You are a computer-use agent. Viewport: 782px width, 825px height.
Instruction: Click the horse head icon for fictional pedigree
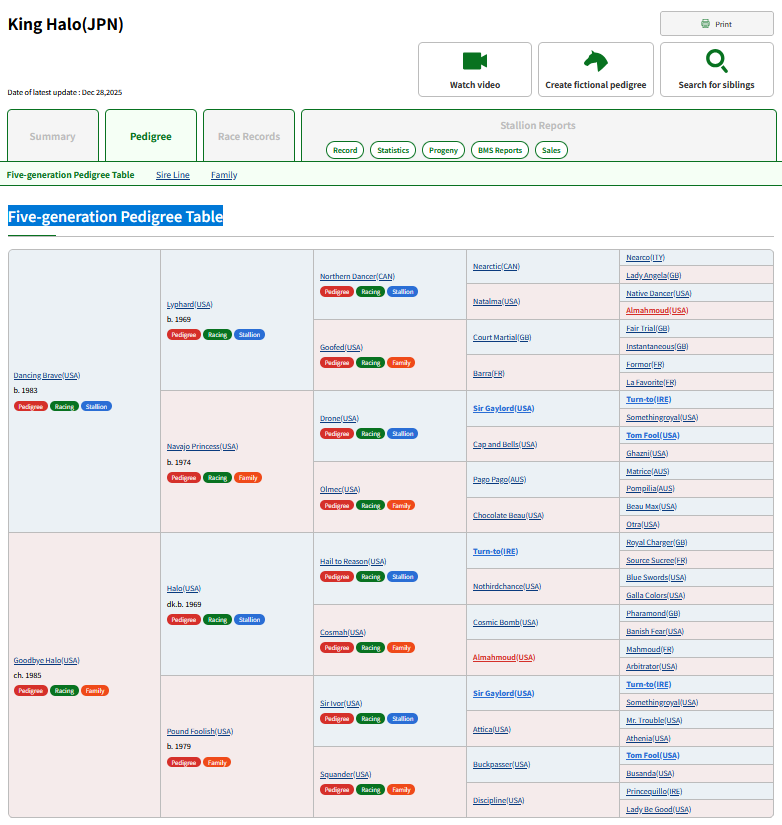[596, 61]
